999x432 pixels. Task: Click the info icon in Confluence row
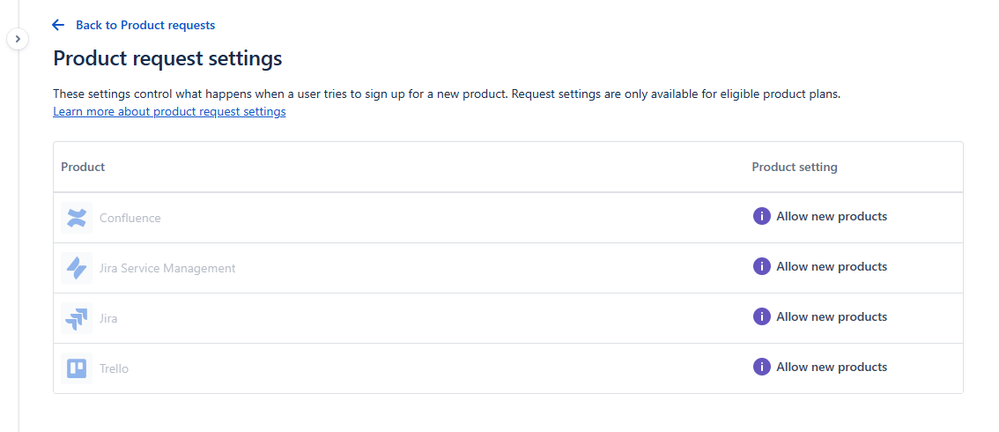(x=761, y=216)
